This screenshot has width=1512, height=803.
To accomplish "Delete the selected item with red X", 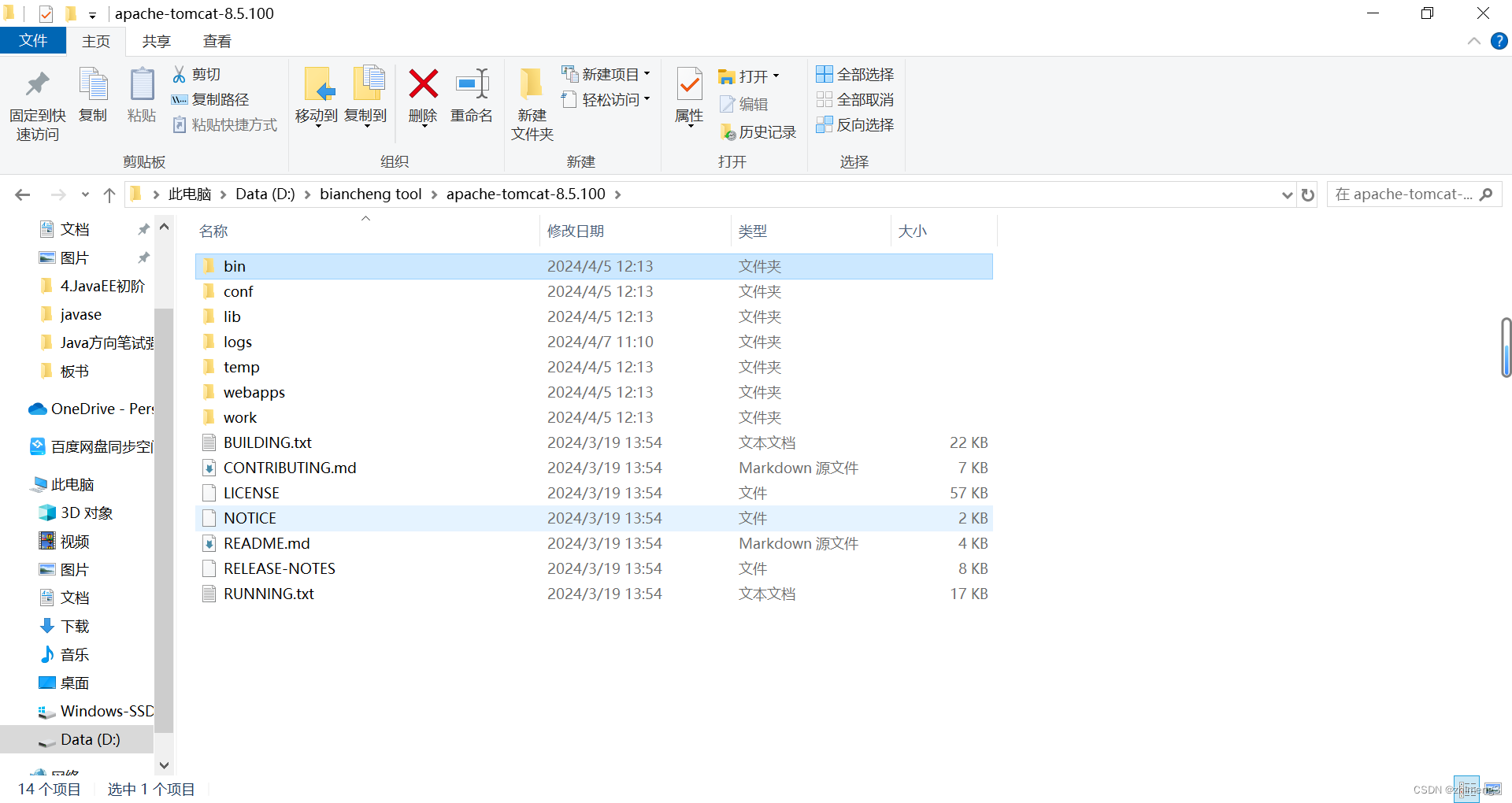I will click(423, 97).
